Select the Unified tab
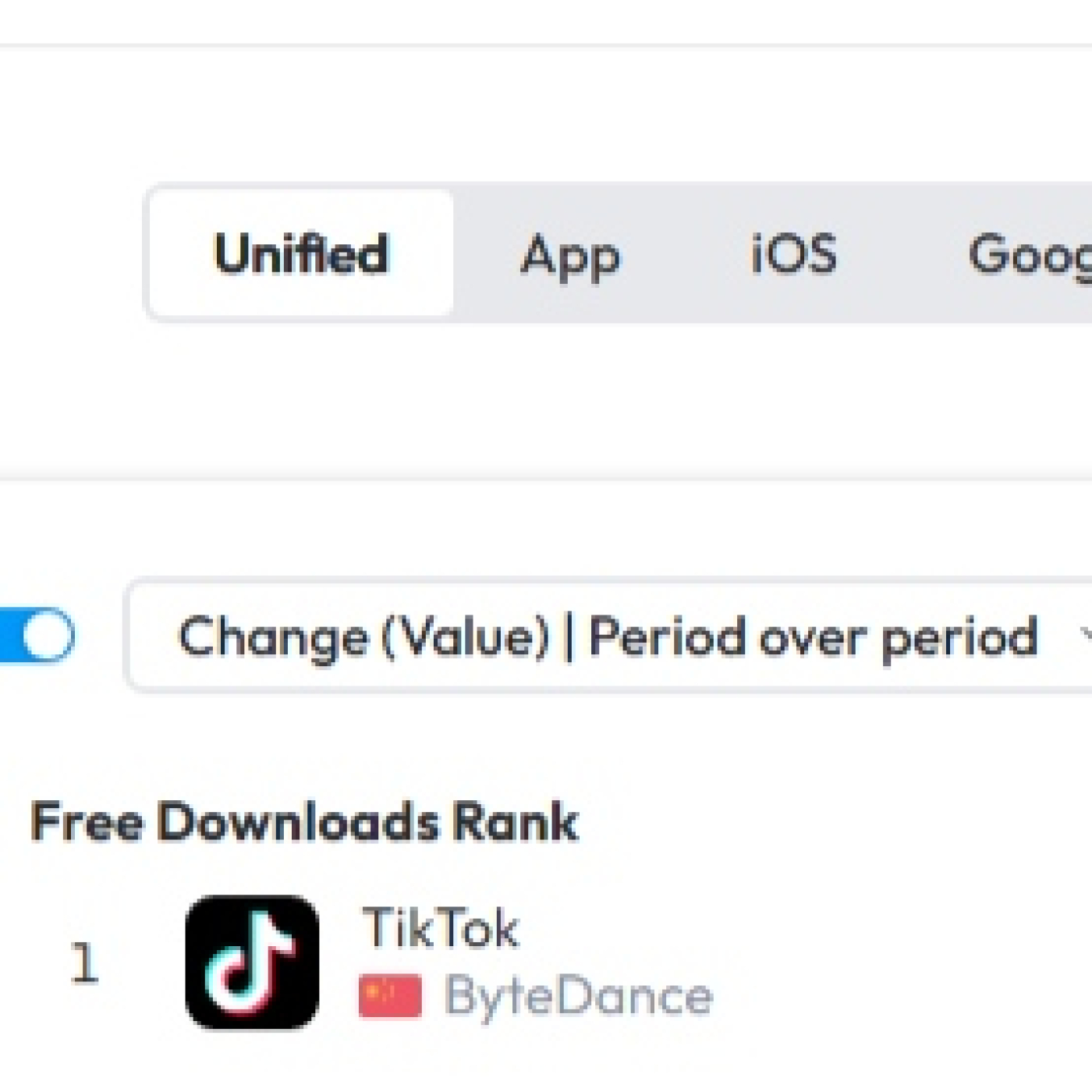Screen dimensions: 1092x1092 (301, 253)
